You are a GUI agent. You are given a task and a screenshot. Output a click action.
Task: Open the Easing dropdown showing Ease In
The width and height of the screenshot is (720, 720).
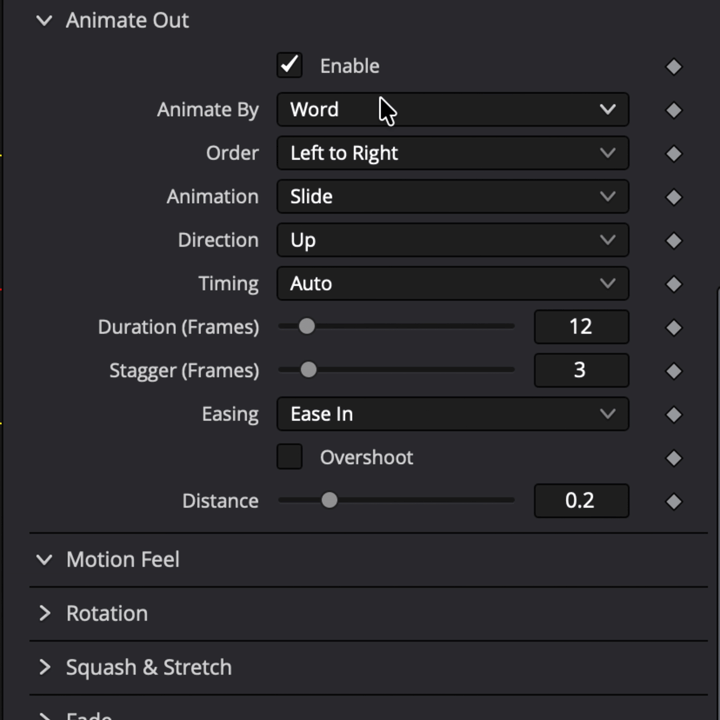(x=453, y=414)
